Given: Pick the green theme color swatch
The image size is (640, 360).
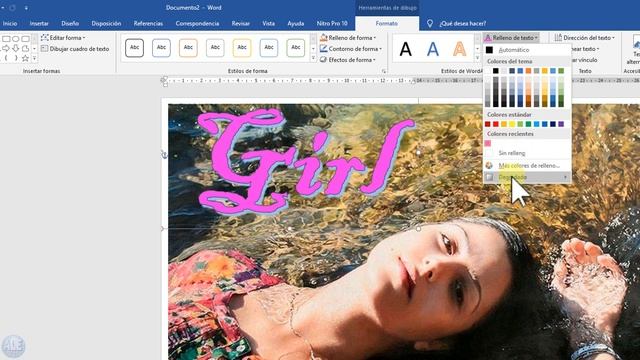Looking at the screenshot, I should (561, 71).
